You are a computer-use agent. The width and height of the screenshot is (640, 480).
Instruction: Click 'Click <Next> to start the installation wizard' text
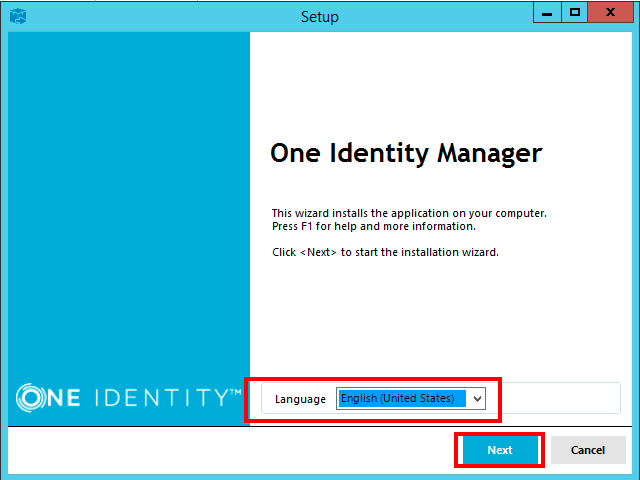385,252
